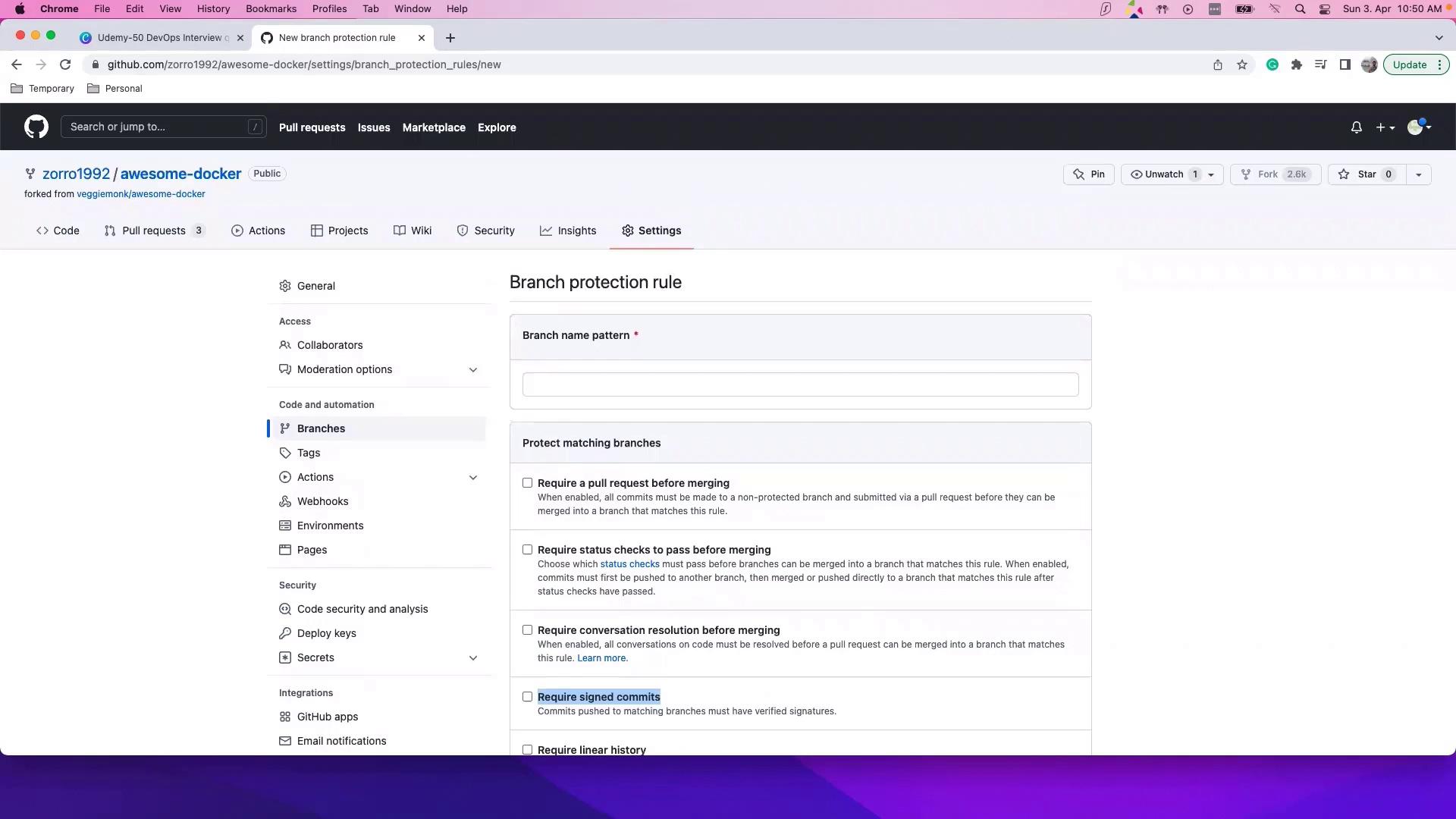Viewport: 1456px width, 819px height.
Task: Open macOS Spotlight search icon
Action: tap(1300, 9)
